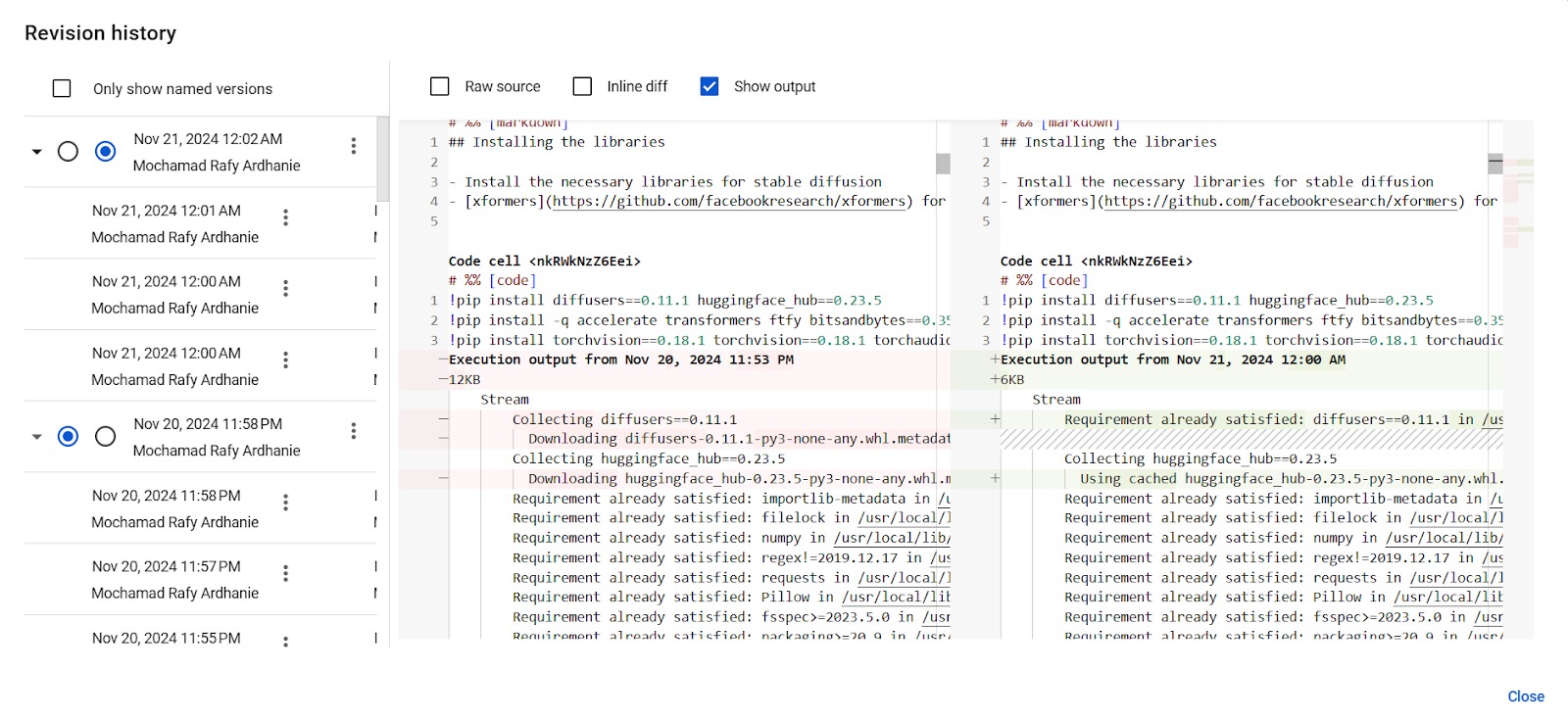
Task: Select right radio button for Nov 20 11:58 PM revision
Action: (105, 437)
